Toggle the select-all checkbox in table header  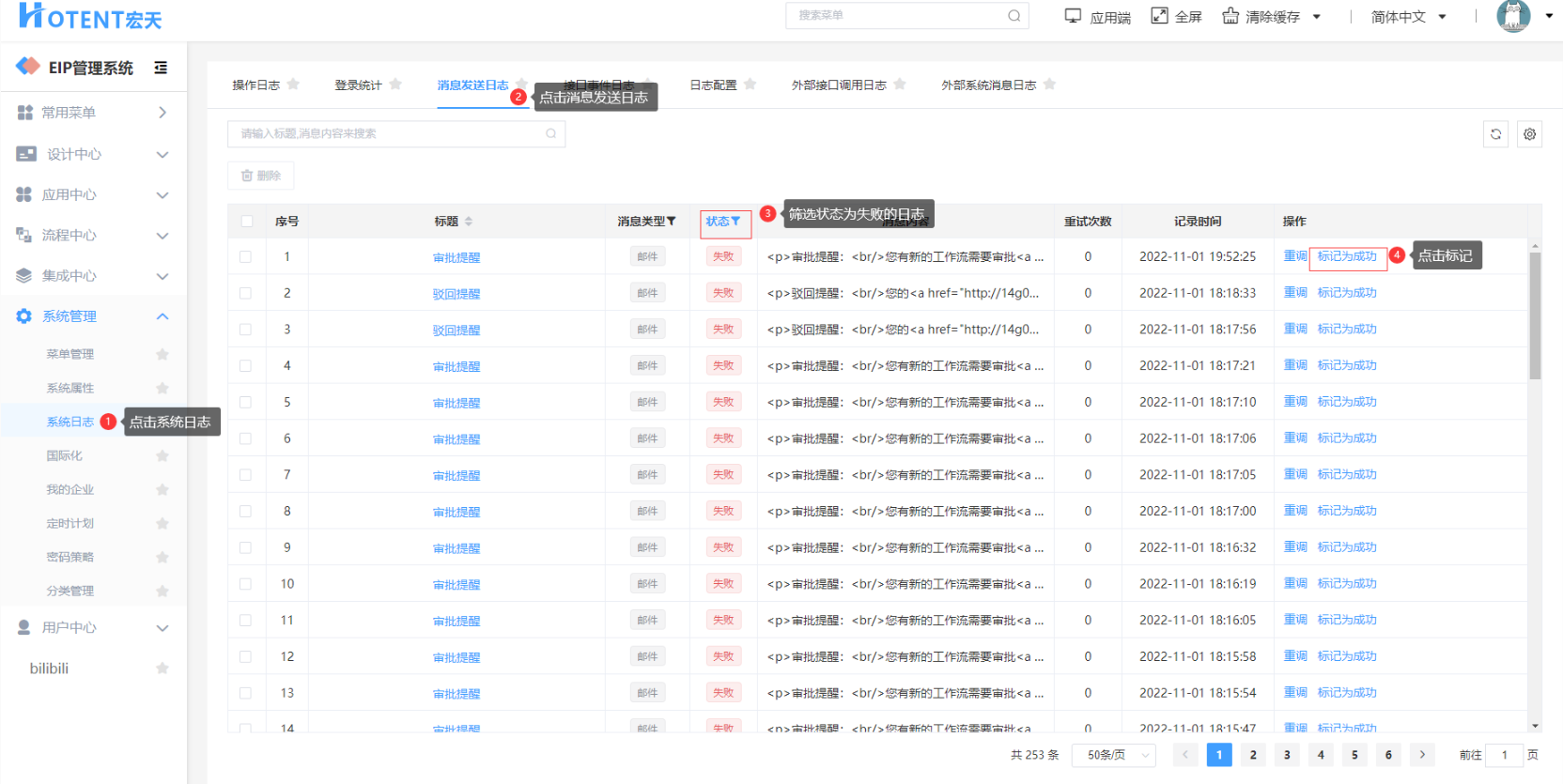pos(246,222)
